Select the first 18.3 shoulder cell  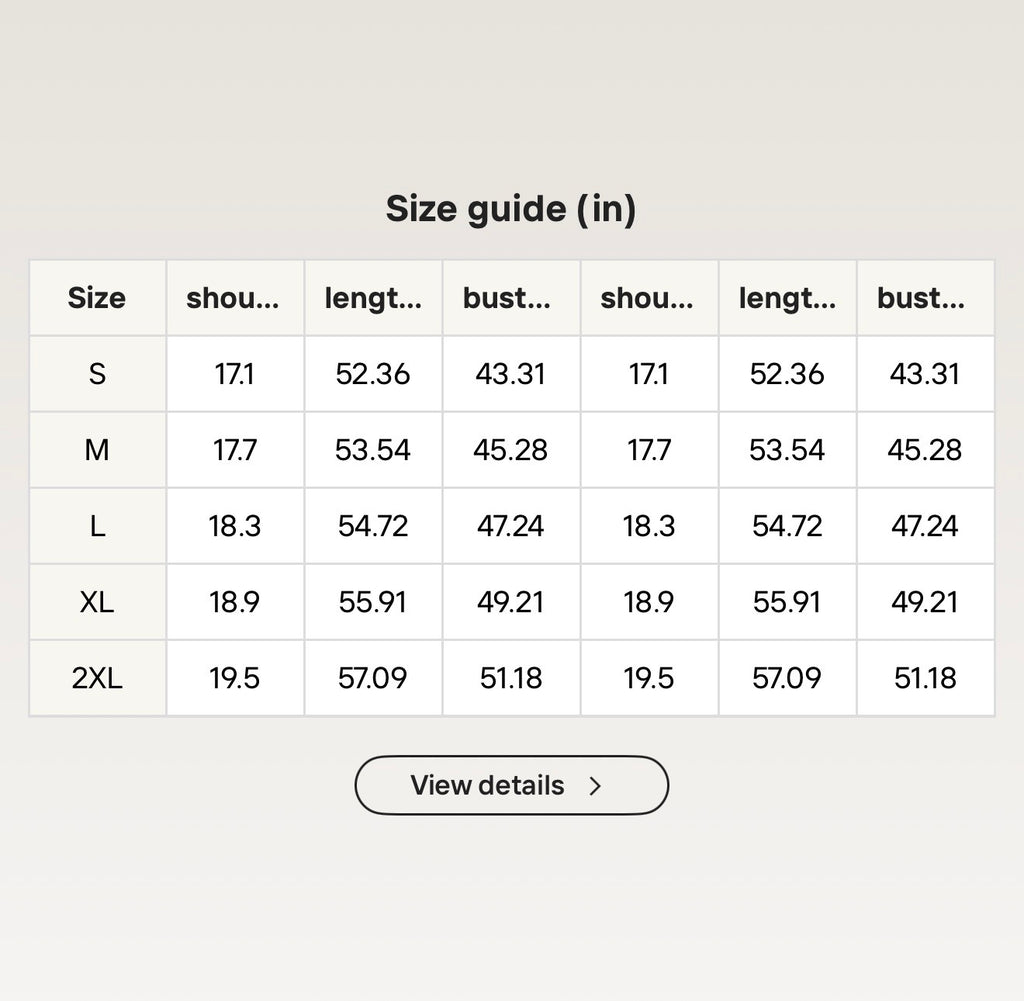coord(235,526)
